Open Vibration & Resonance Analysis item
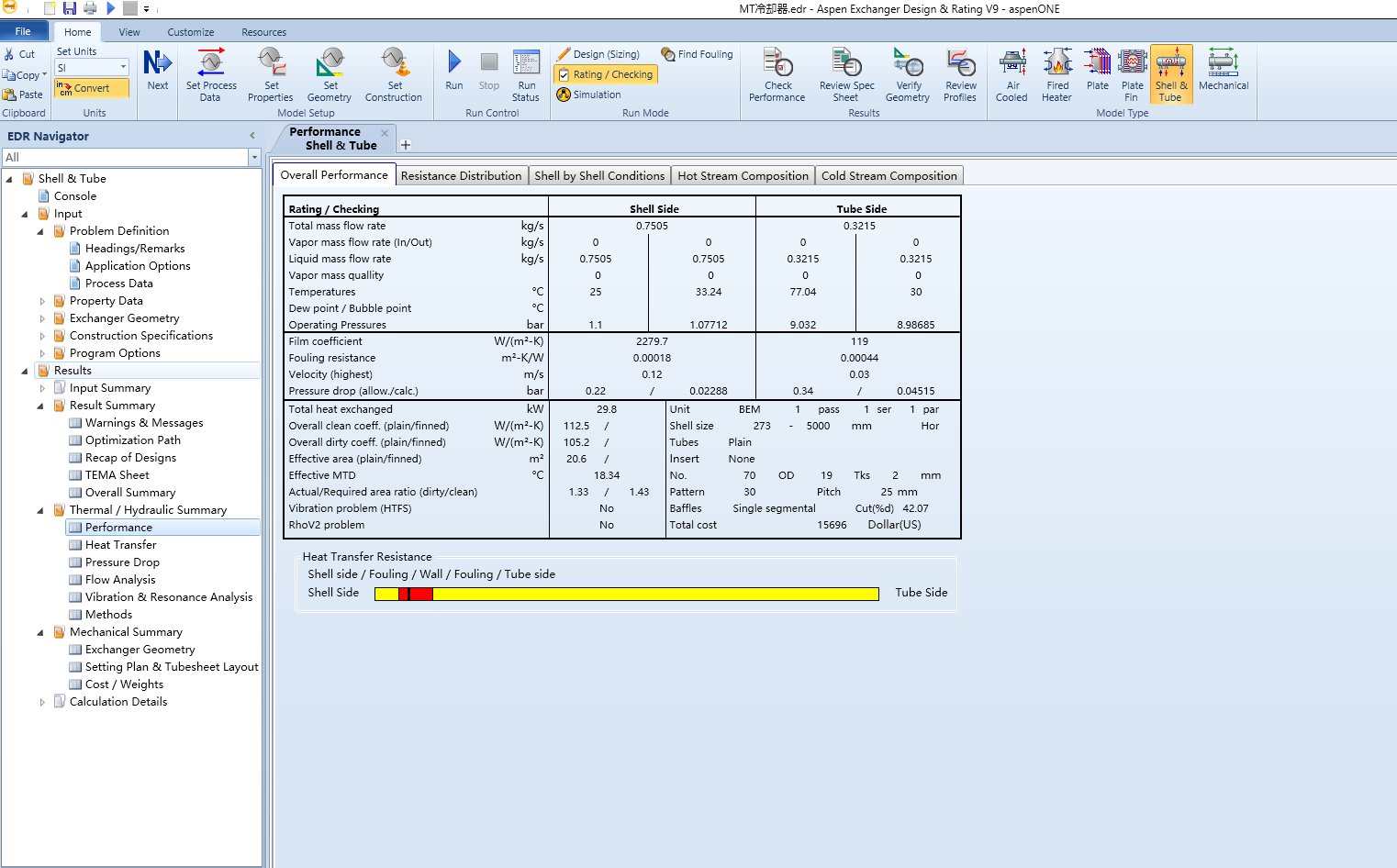 click(x=169, y=597)
